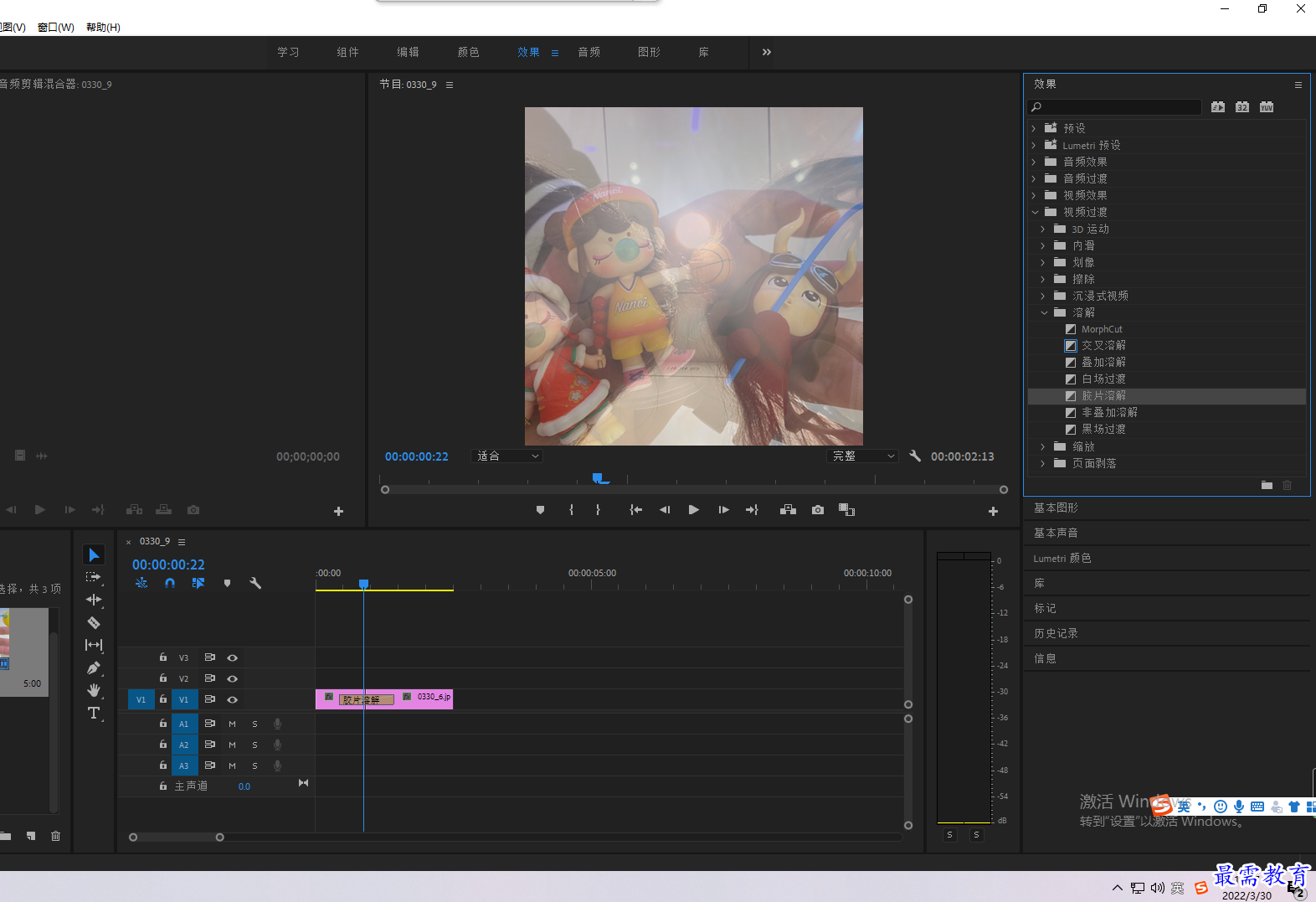Toggle V2 track output eye

click(x=232, y=678)
